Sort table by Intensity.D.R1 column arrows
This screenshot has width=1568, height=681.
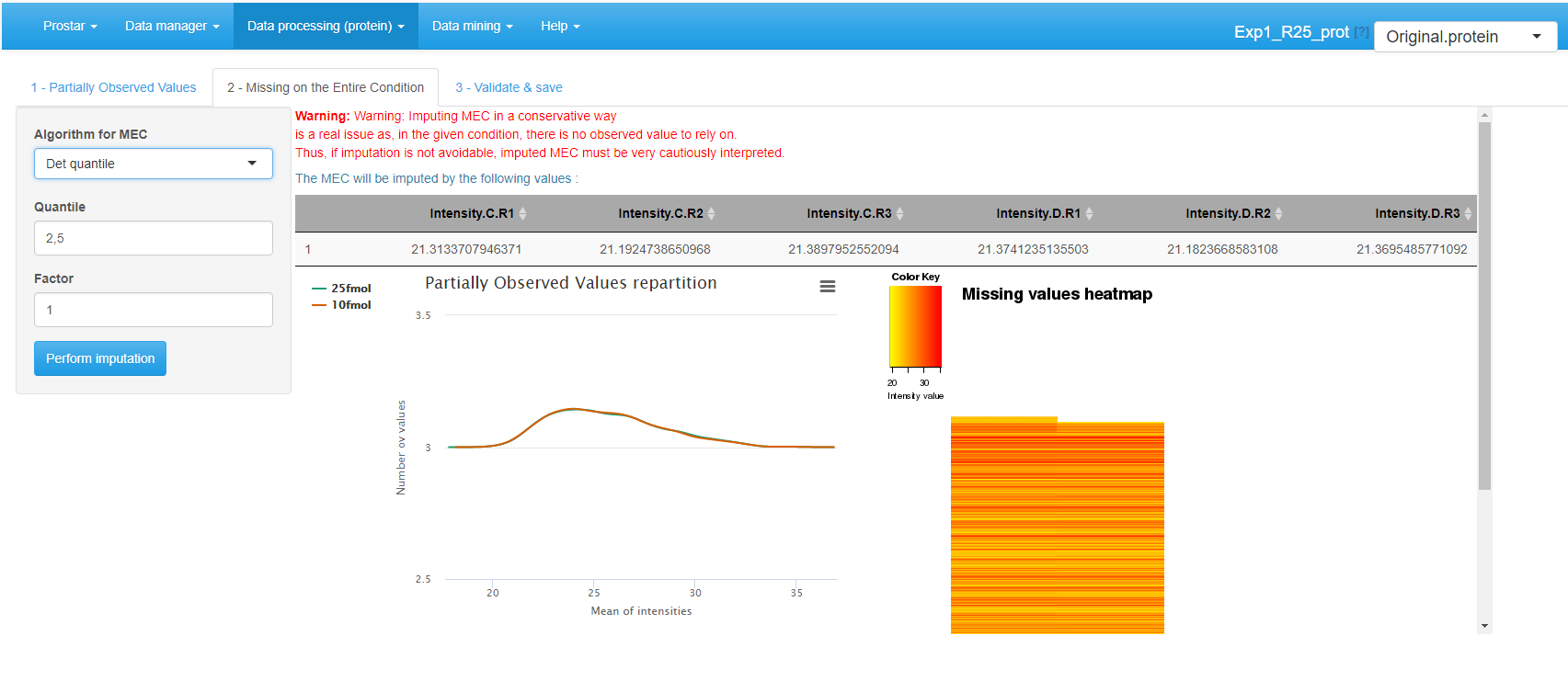[1089, 213]
